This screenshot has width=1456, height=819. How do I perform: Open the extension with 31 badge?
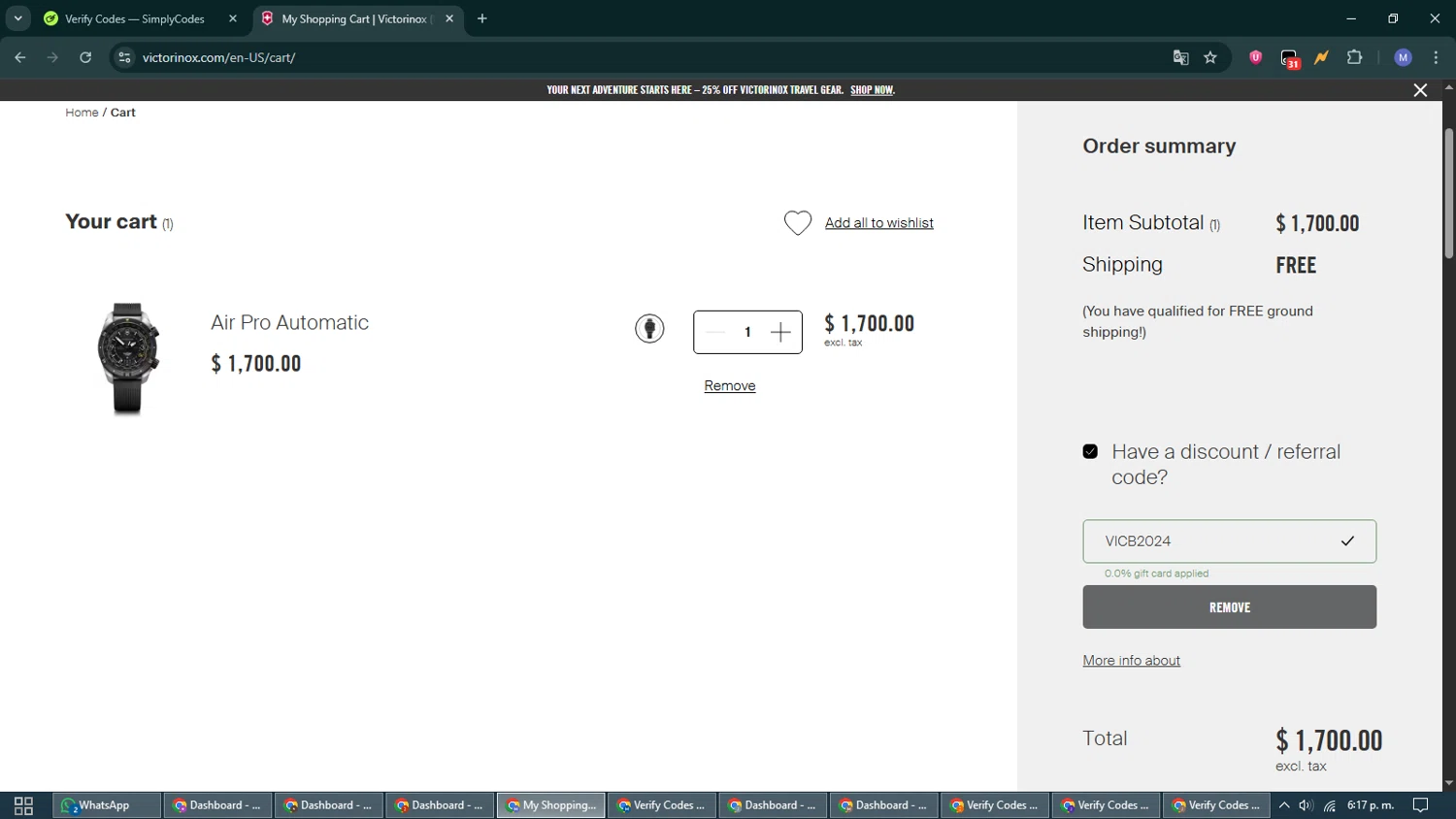[1289, 58]
